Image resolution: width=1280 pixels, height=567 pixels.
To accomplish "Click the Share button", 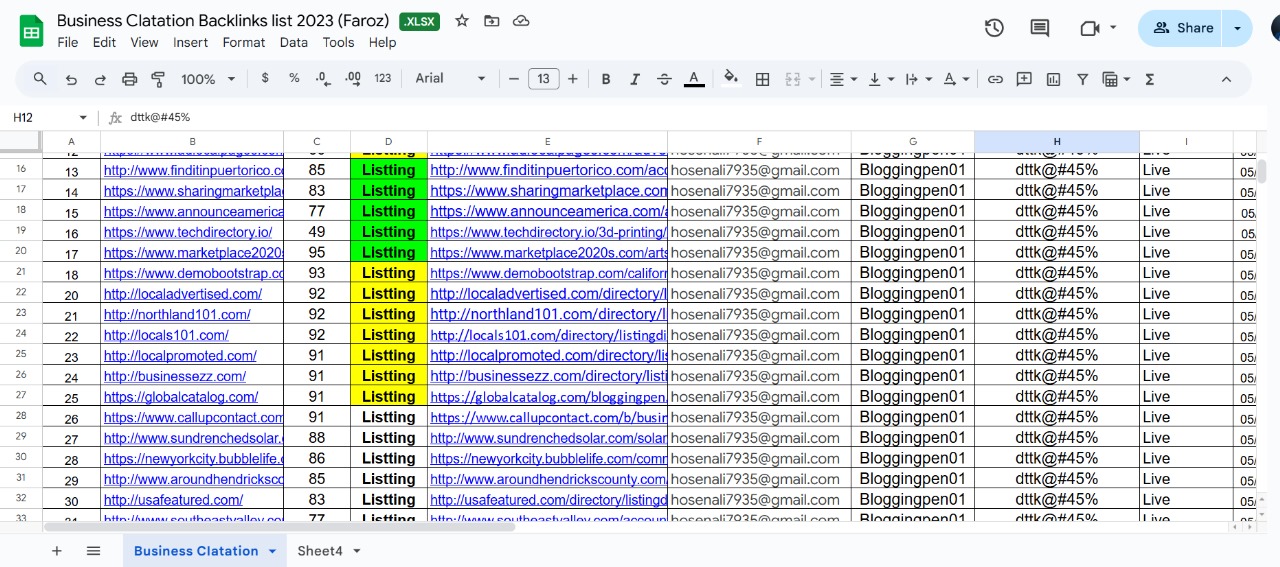I will [1183, 28].
